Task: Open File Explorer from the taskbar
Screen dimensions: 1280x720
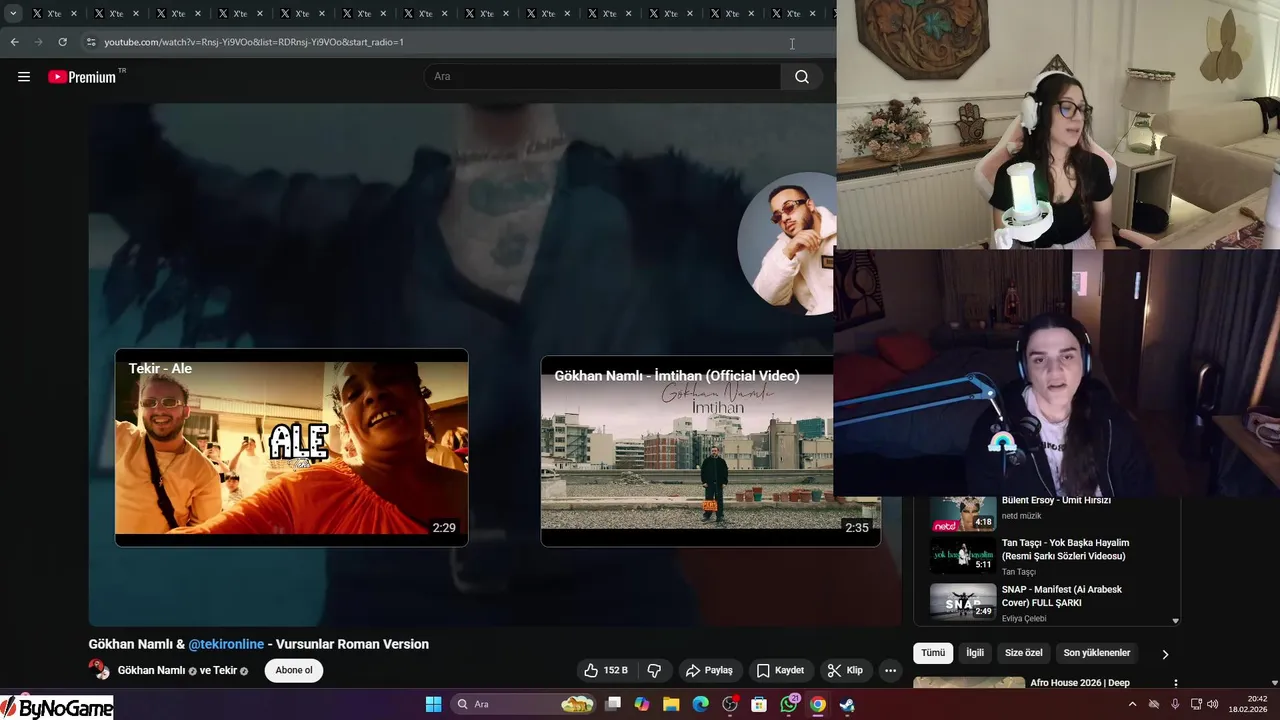Action: click(671, 704)
